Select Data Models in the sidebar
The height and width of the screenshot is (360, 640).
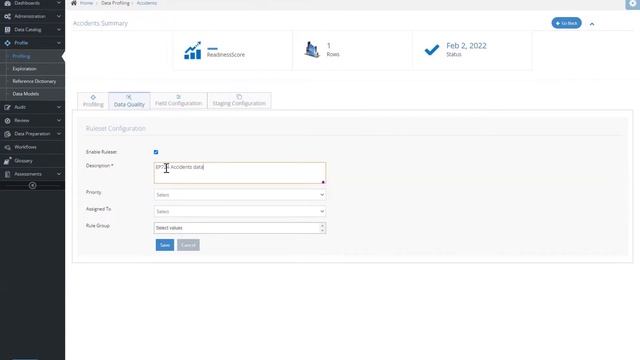point(26,94)
